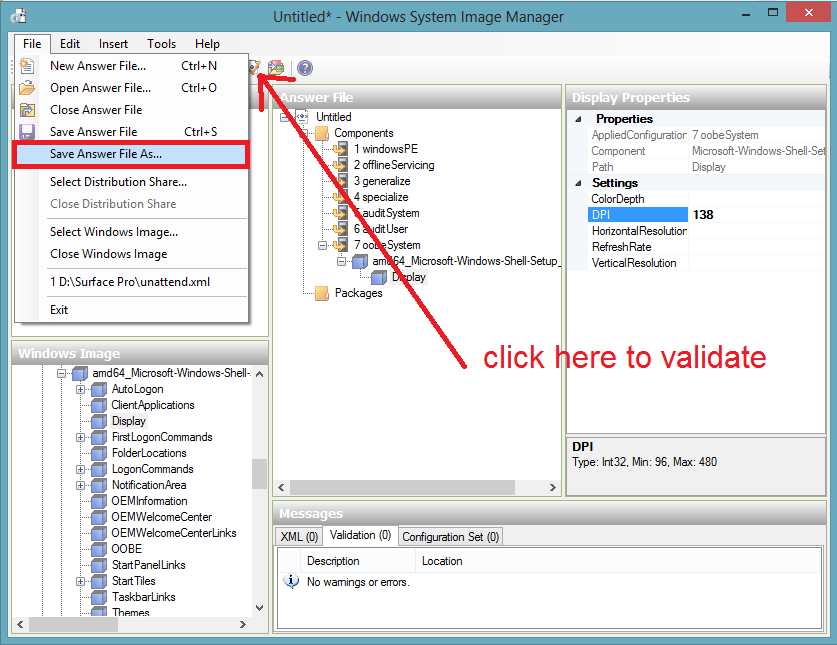Open the Insert menu

pyautogui.click(x=113, y=44)
